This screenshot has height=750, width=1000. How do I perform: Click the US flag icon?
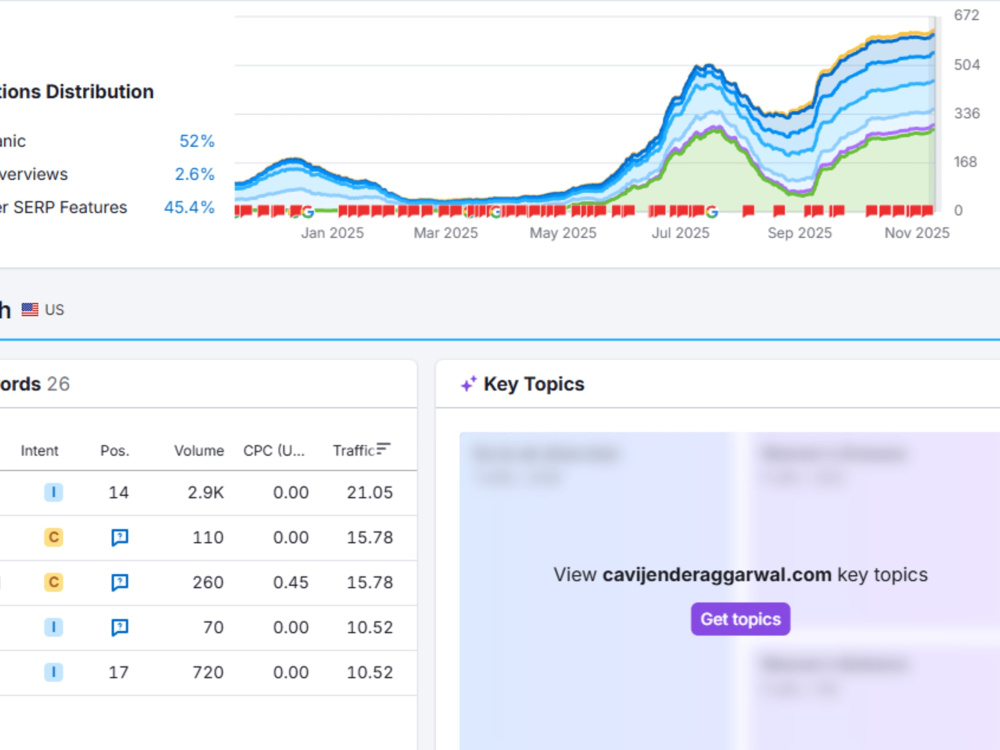tap(30, 309)
